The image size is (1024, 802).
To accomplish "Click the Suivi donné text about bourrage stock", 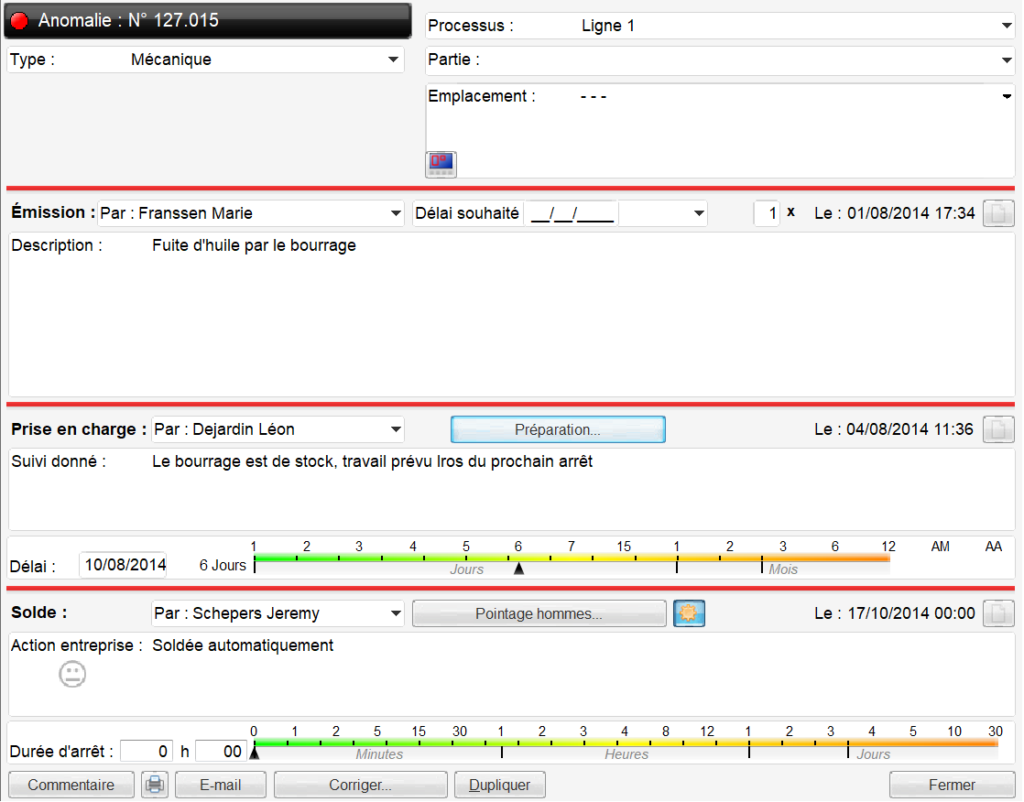I will [372, 462].
